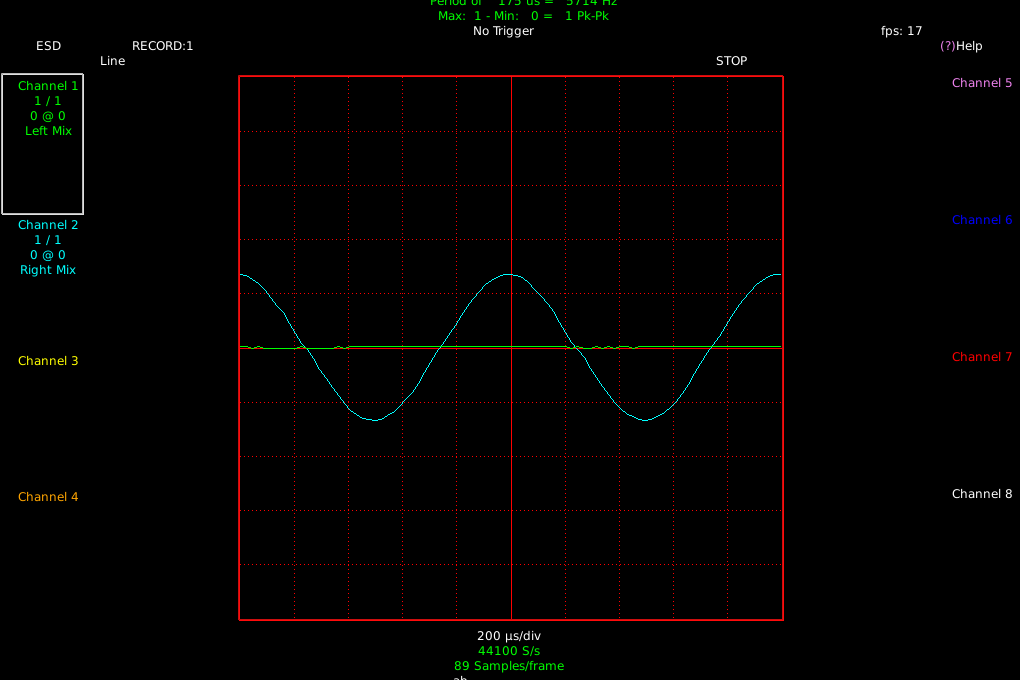Click Channel 1 offset 0 @ 0
Viewport: 1020px width, 680px height.
click(x=48, y=116)
